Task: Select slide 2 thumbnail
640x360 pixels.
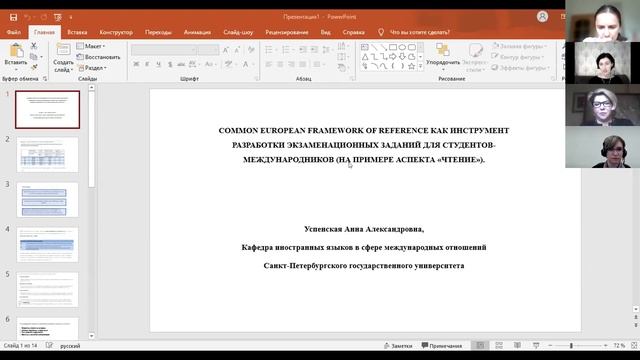Action: pyautogui.click(x=47, y=155)
